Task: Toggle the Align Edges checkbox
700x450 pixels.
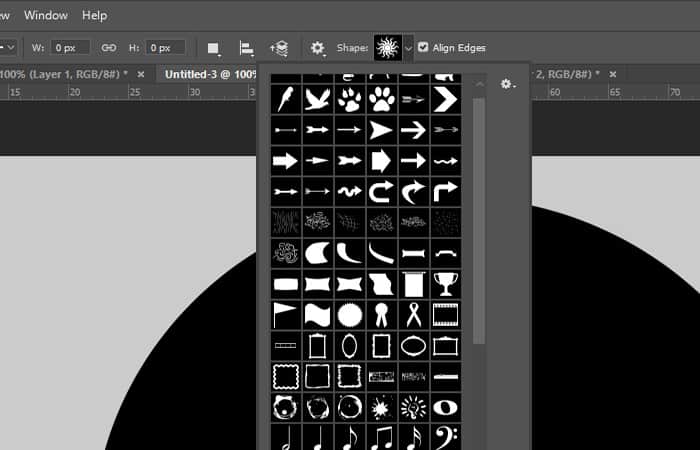Action: tap(423, 47)
